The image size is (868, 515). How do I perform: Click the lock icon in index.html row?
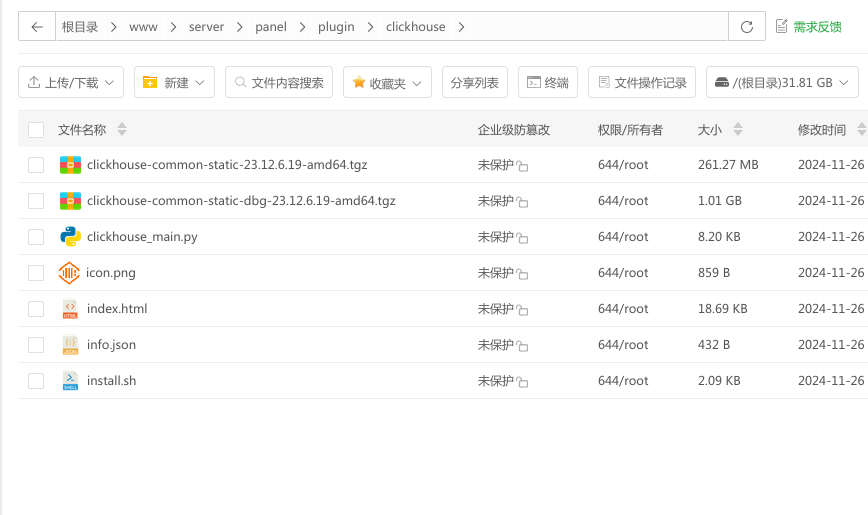tap(522, 310)
